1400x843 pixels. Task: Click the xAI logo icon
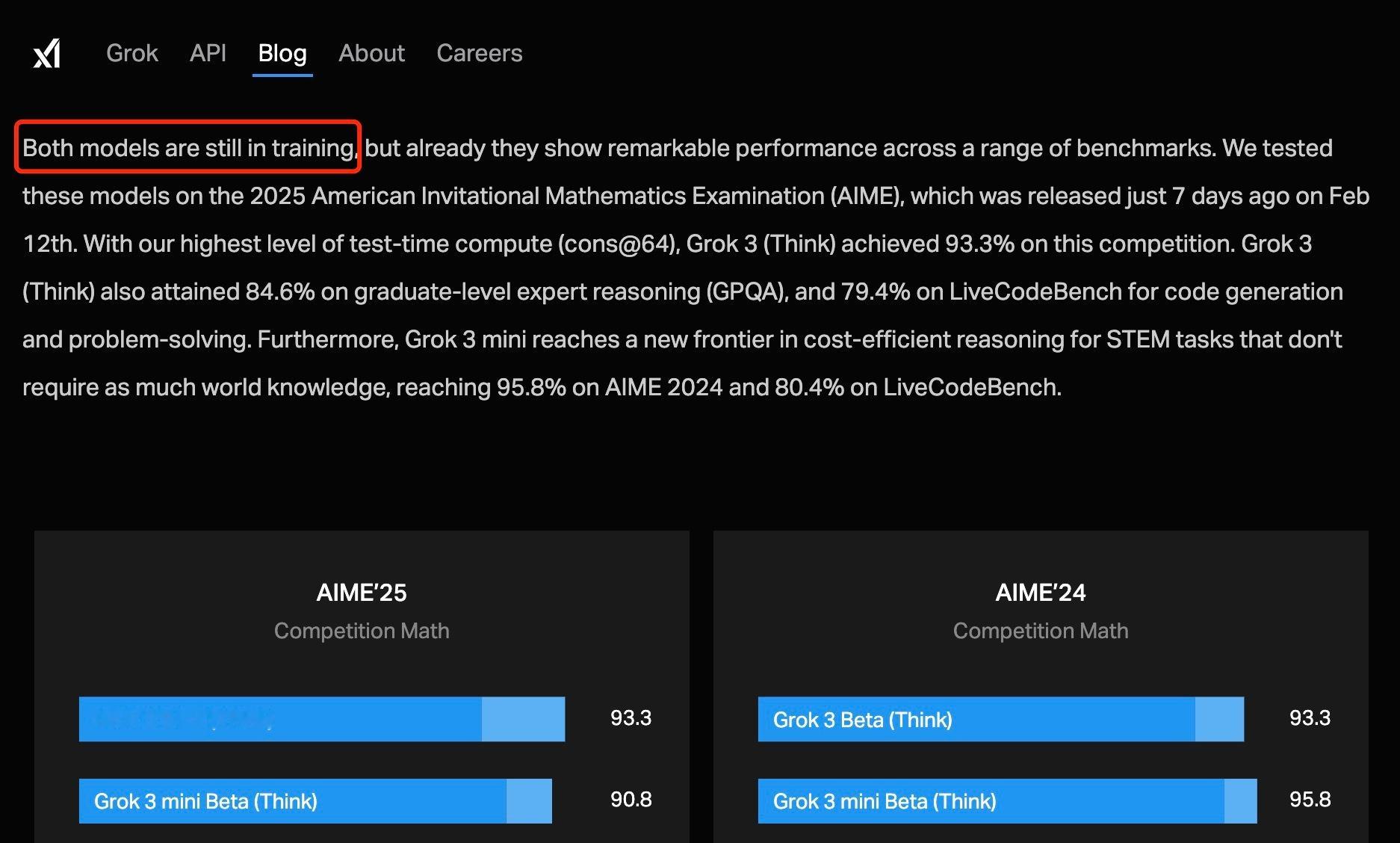pyautogui.click(x=46, y=54)
